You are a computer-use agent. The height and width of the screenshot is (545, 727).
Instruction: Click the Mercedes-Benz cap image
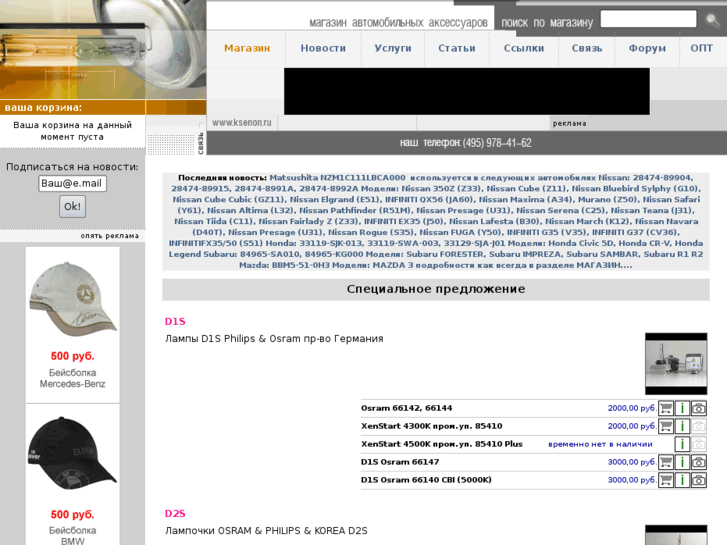pos(73,299)
